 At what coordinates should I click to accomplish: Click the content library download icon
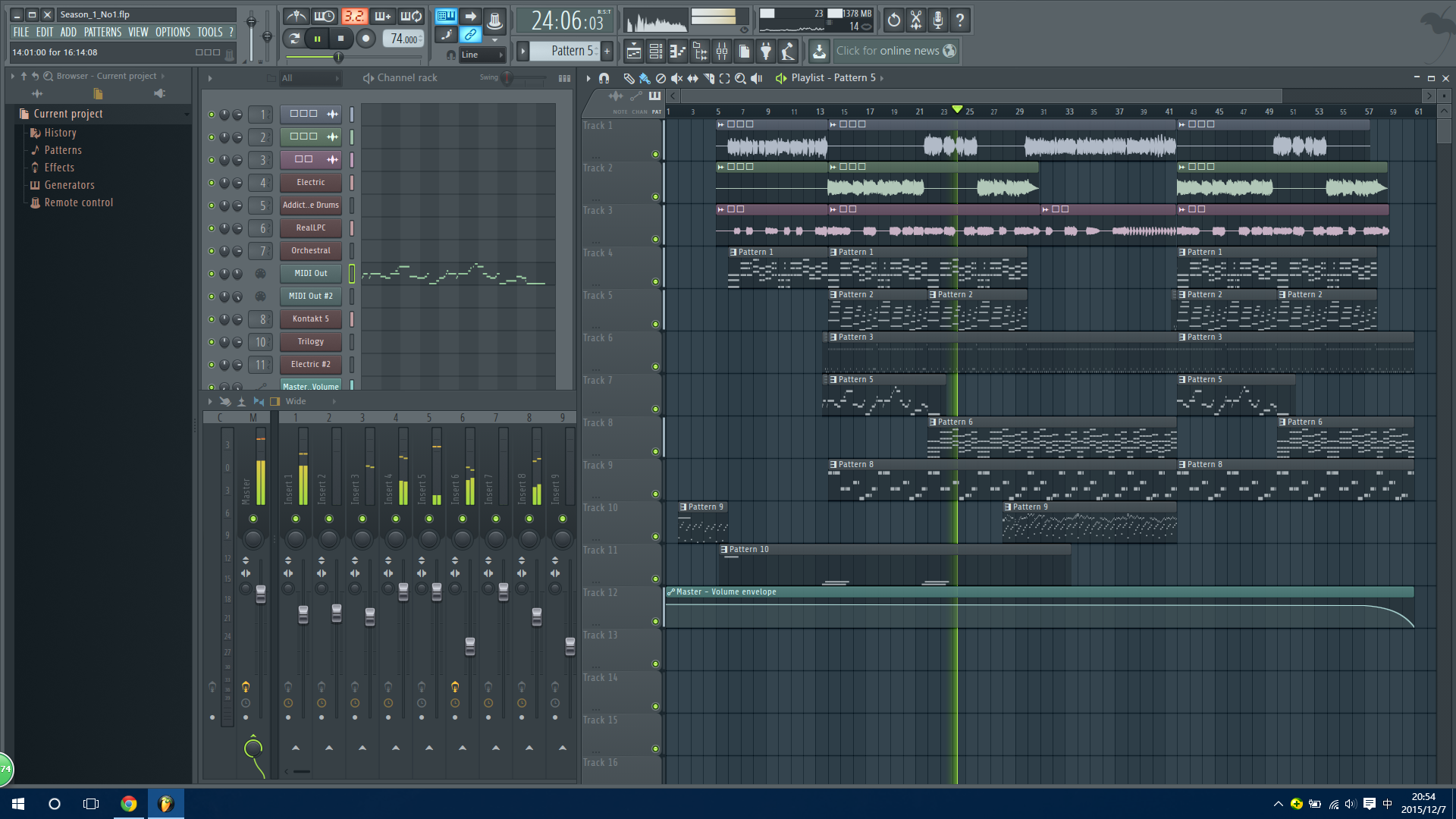(x=819, y=52)
